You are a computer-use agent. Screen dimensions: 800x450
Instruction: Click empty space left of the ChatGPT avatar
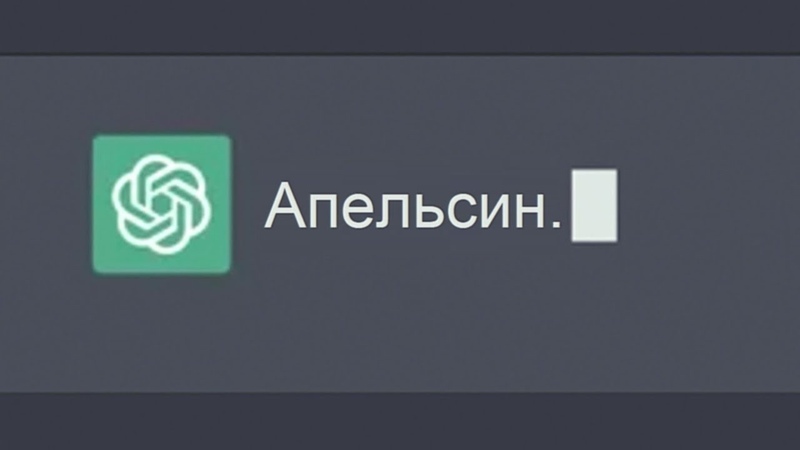coord(46,204)
